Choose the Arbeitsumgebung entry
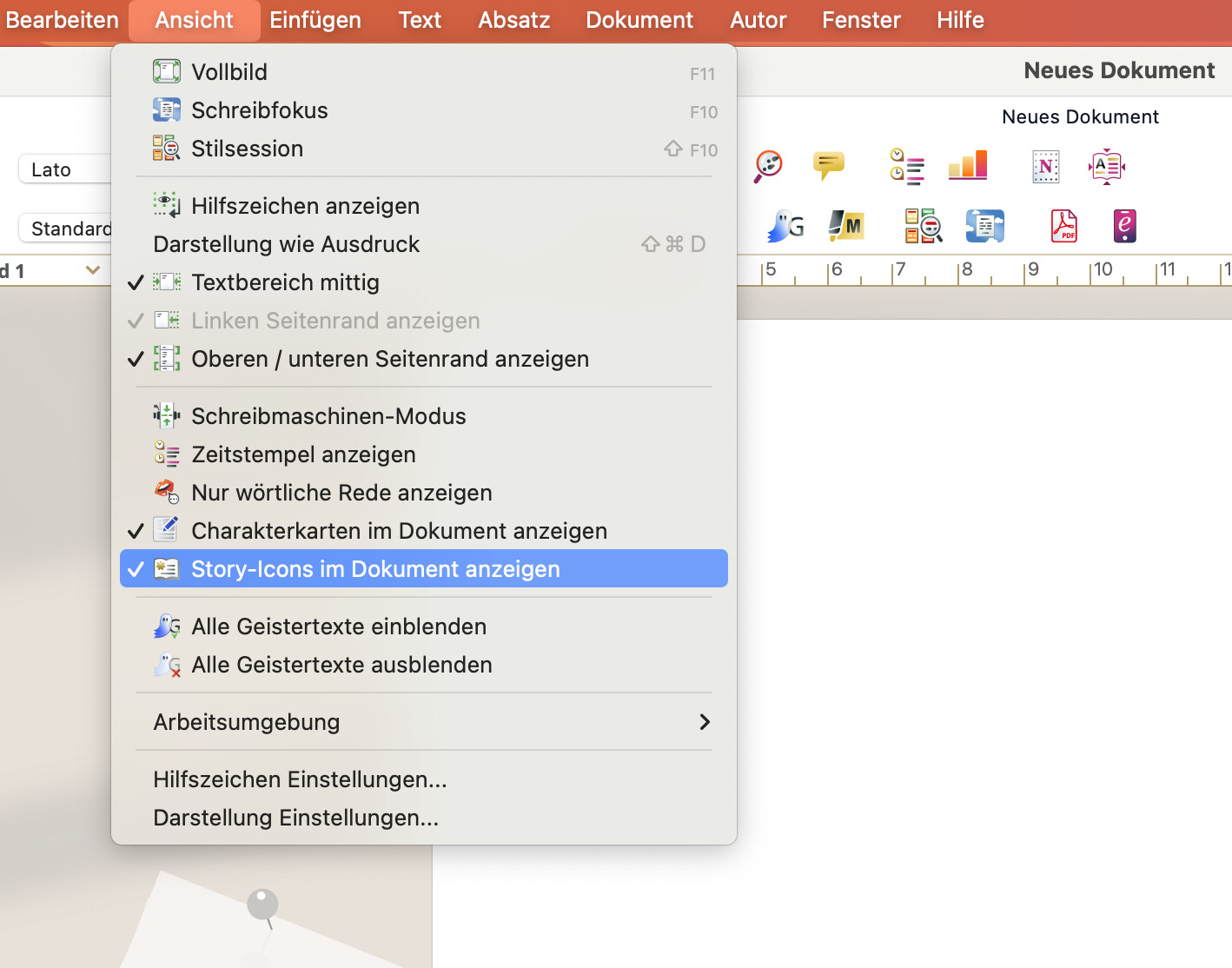The width and height of the screenshot is (1232, 968). (x=424, y=722)
